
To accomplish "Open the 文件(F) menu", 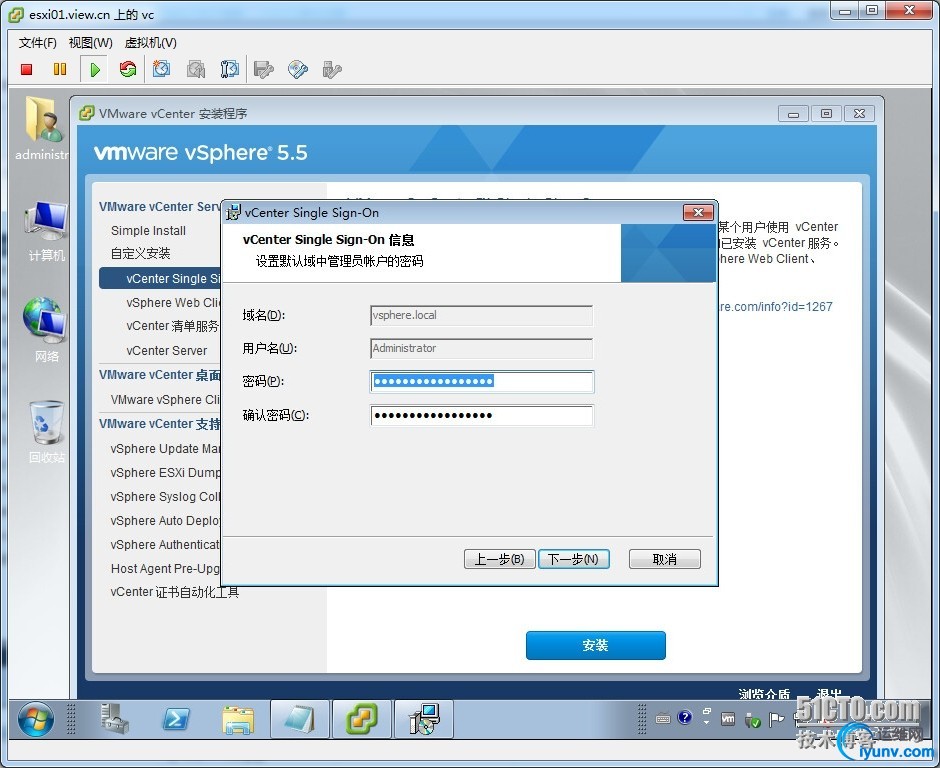I will pyautogui.click(x=37, y=43).
